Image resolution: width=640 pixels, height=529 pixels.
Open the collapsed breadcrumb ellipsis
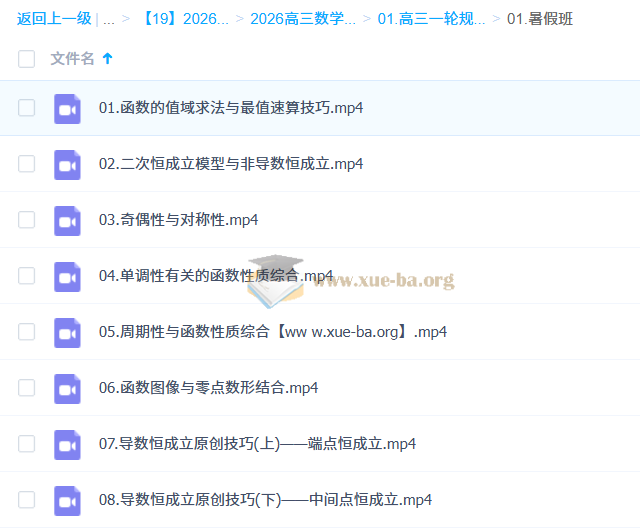(108, 19)
